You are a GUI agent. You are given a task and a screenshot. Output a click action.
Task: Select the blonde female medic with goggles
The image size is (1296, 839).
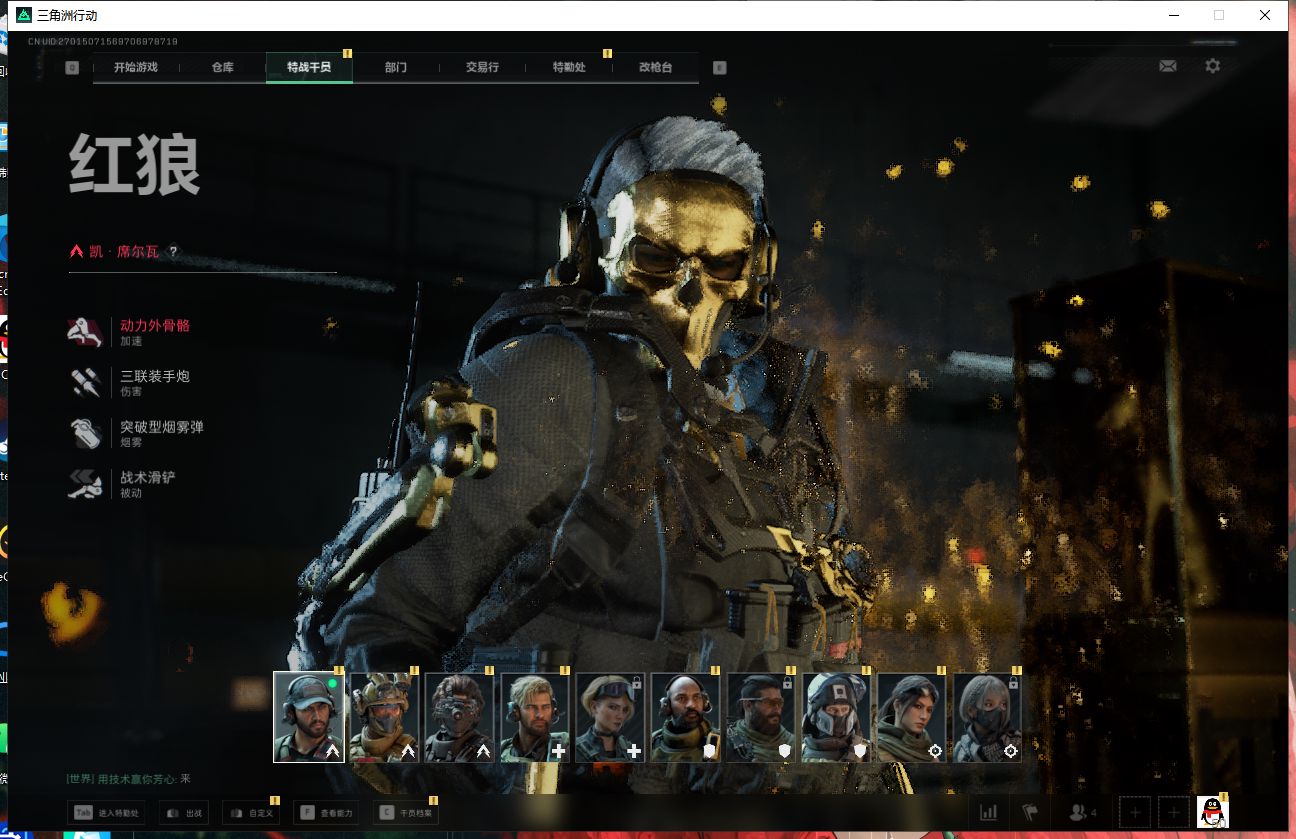[610, 717]
